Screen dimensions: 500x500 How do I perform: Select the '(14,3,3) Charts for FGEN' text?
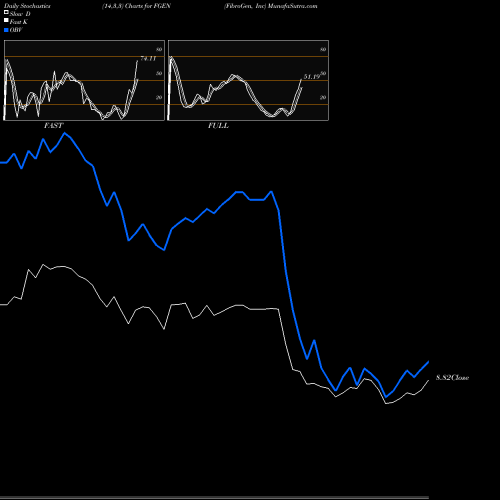(x=136, y=6)
